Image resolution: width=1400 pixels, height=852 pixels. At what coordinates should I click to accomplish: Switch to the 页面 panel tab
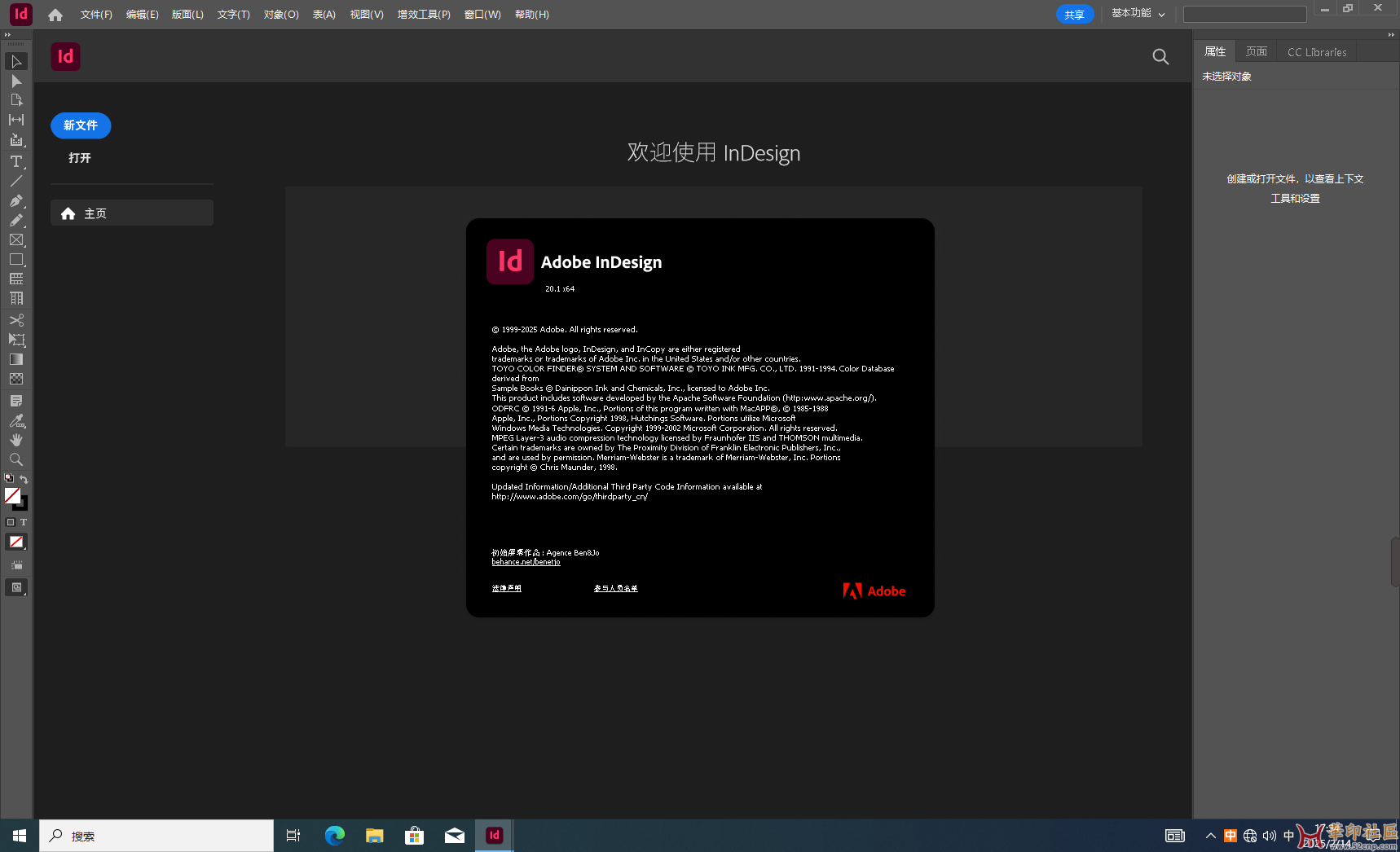pyautogui.click(x=1257, y=51)
